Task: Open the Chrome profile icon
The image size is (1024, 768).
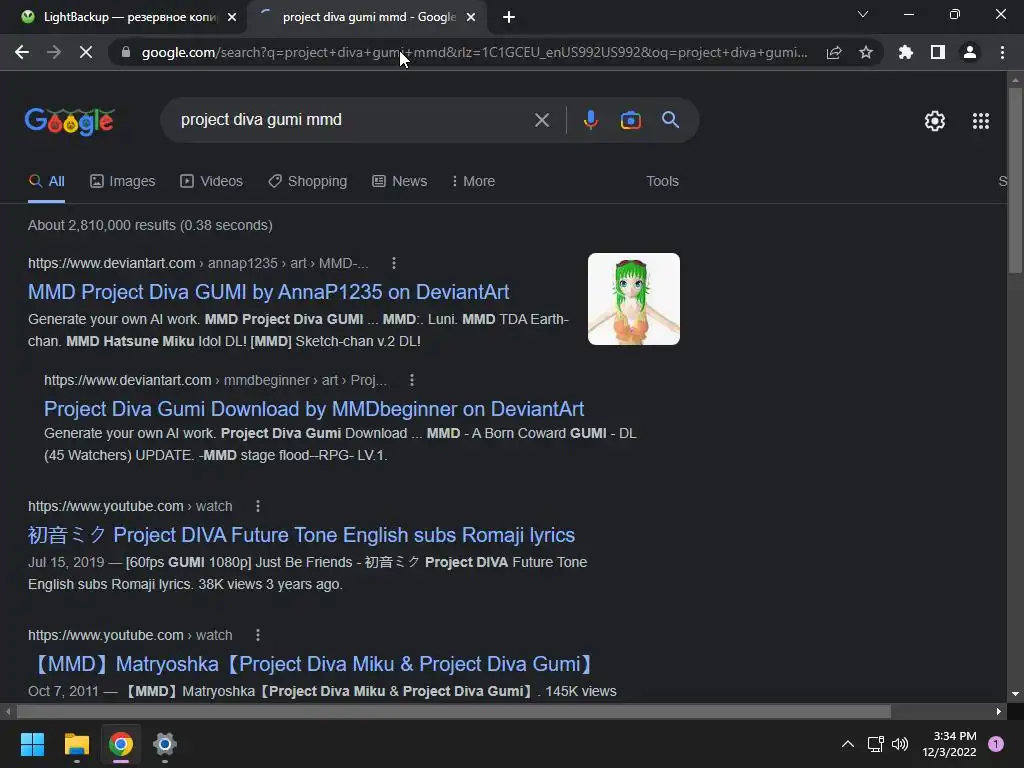Action: click(970, 52)
